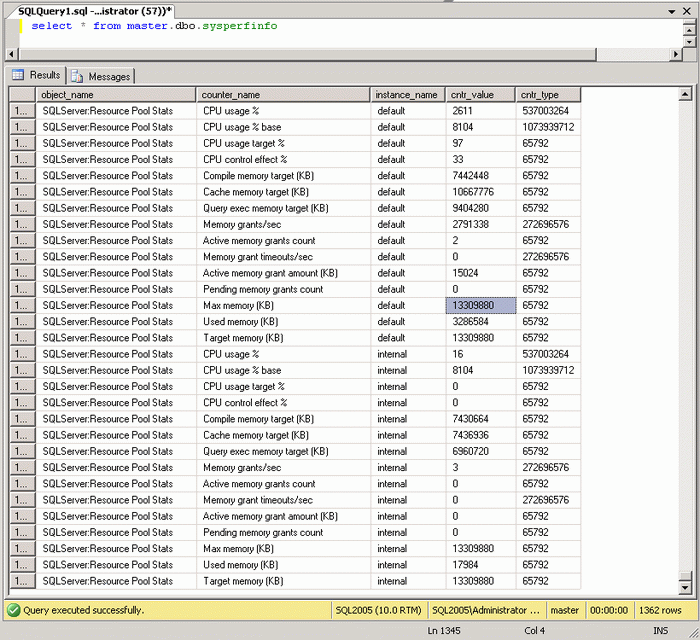700x640 pixels.
Task: Click the success checkmark status icon
Action: (x=13, y=610)
